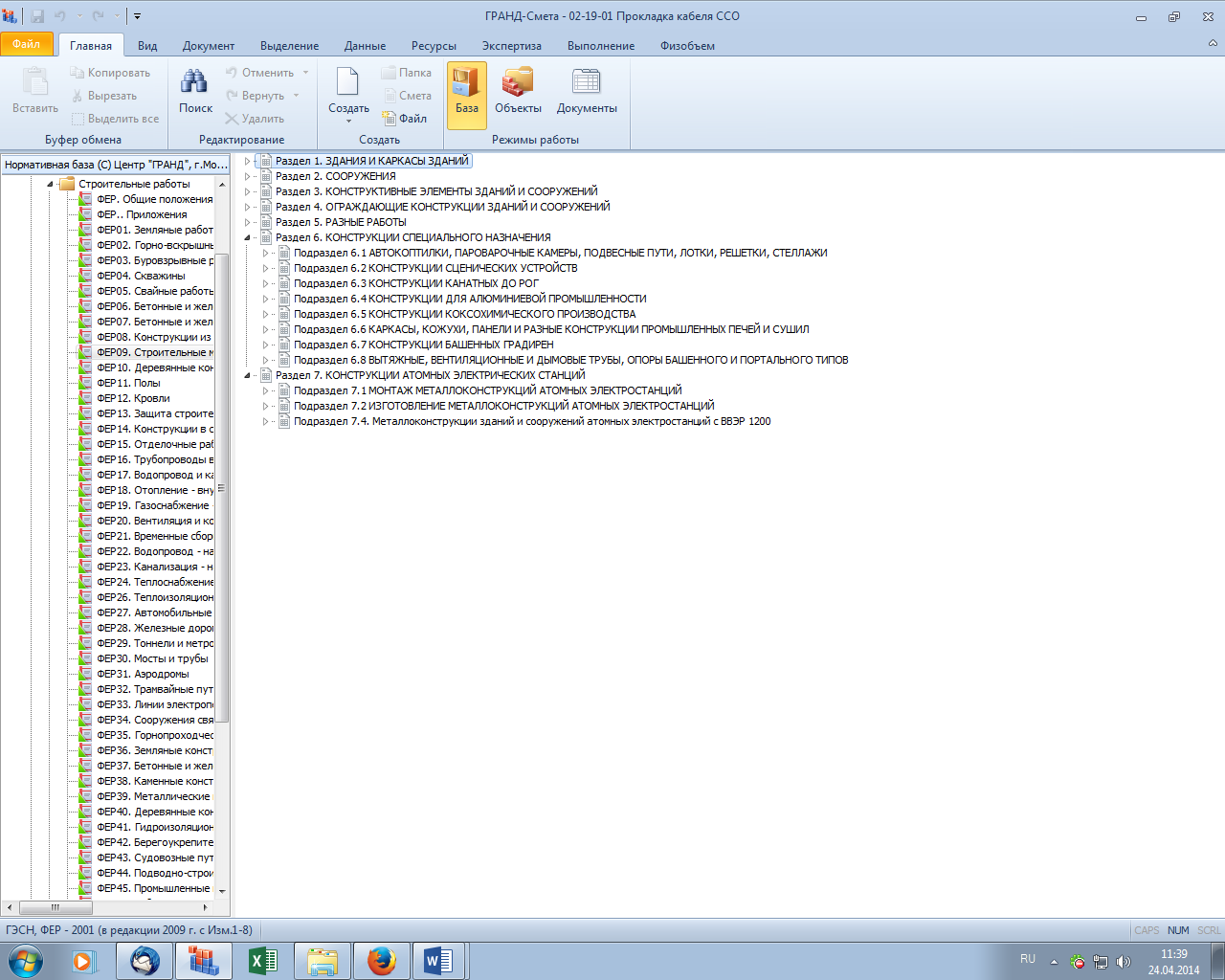Viewport: 1225px width, 980px height.
Task: Select Подраздел 6.7 КОНСТРУКЦИИ БАШЕННЫХ ГРАДИРЕН
Action: 423,345
